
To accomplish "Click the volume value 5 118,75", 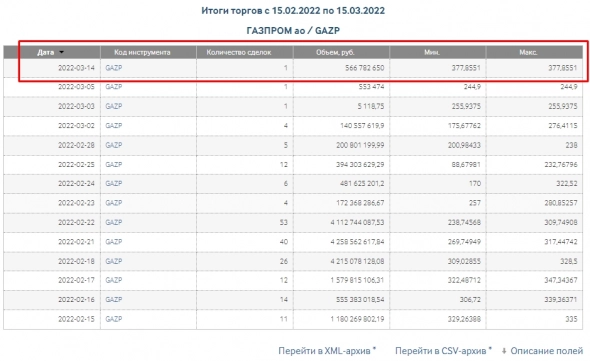I will [x=371, y=107].
